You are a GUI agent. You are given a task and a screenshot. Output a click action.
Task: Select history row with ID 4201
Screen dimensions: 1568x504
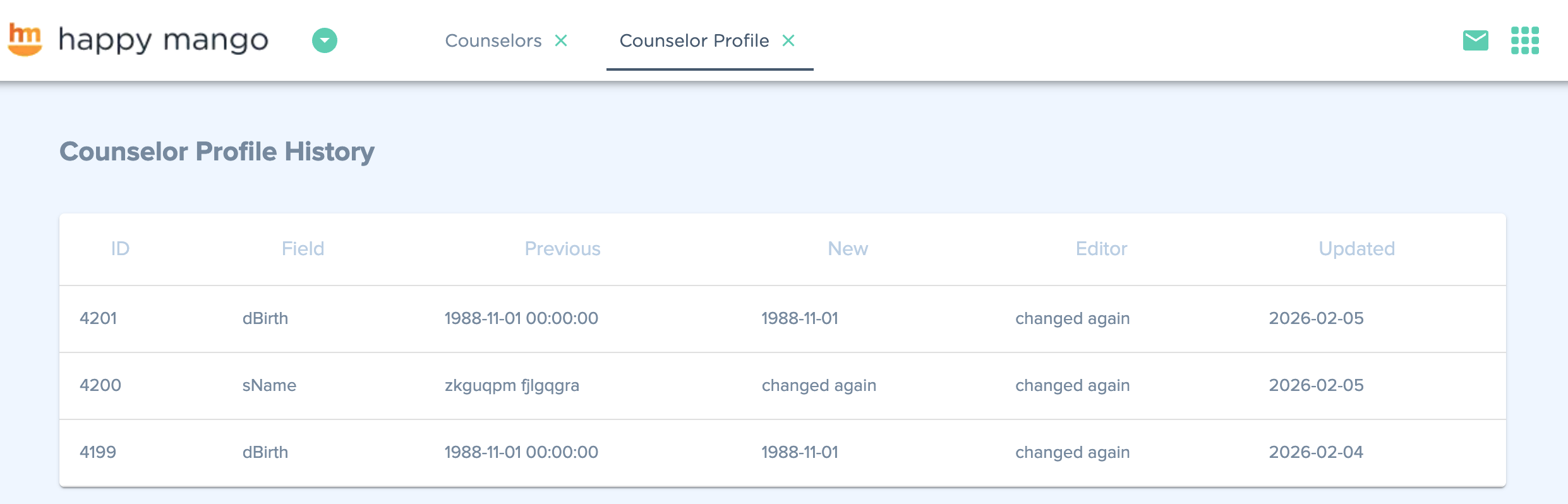click(99, 318)
